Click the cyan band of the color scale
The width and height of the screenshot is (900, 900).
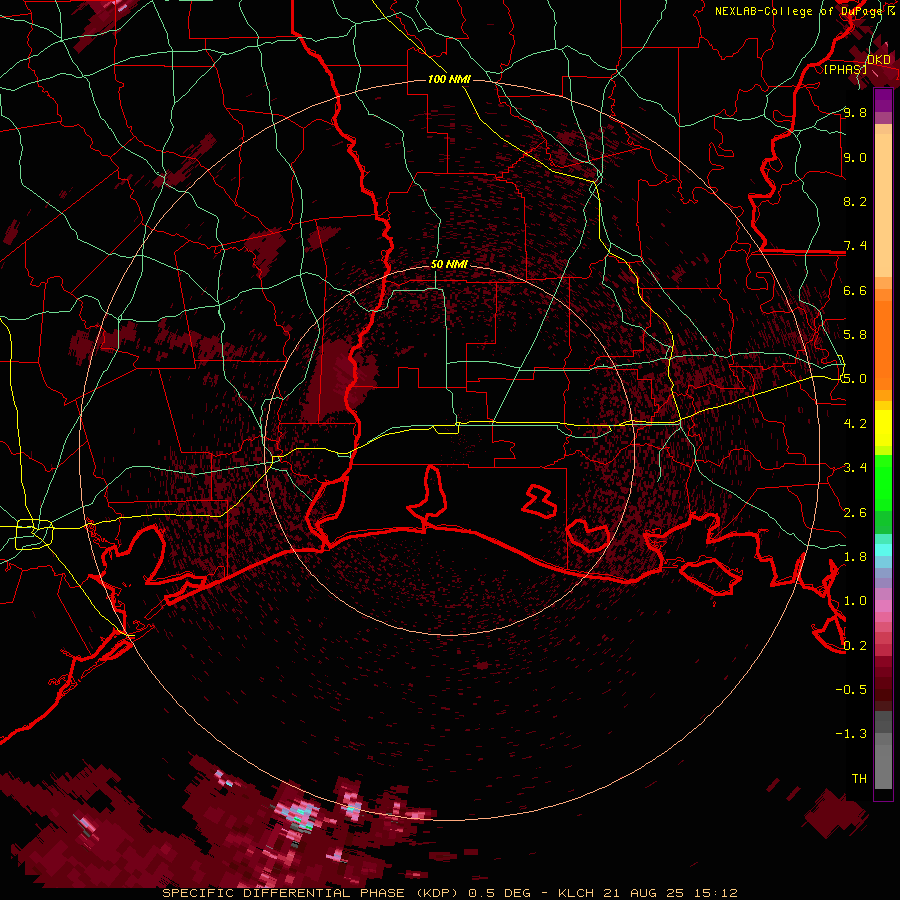[x=883, y=550]
